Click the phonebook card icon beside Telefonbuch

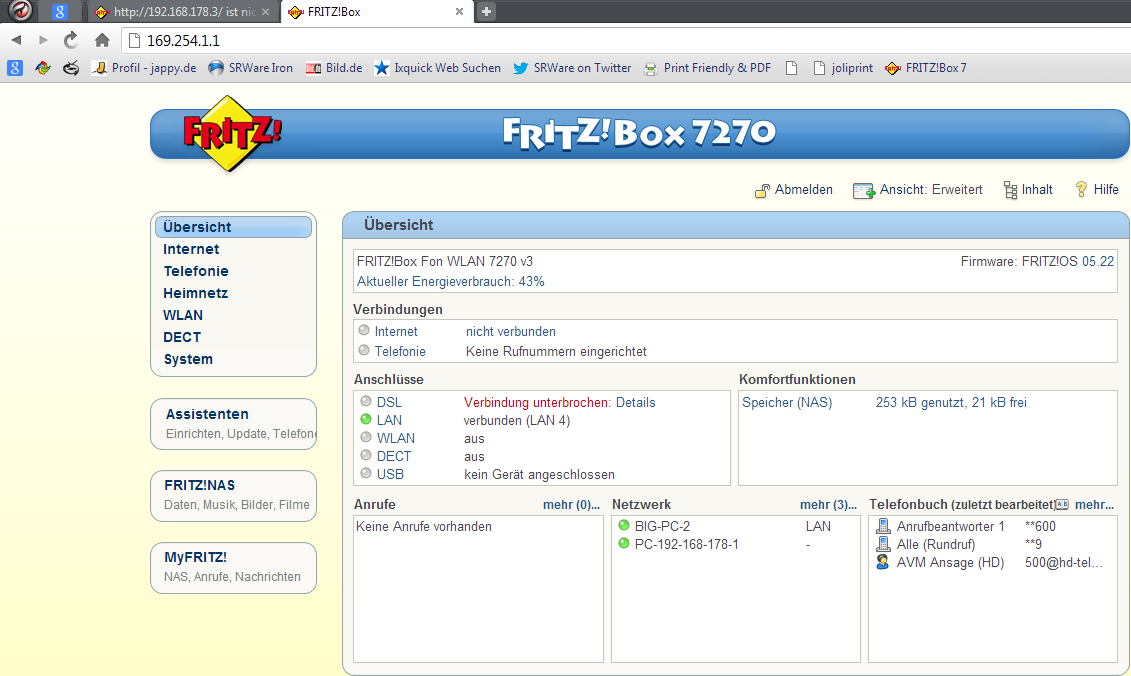click(x=1062, y=504)
